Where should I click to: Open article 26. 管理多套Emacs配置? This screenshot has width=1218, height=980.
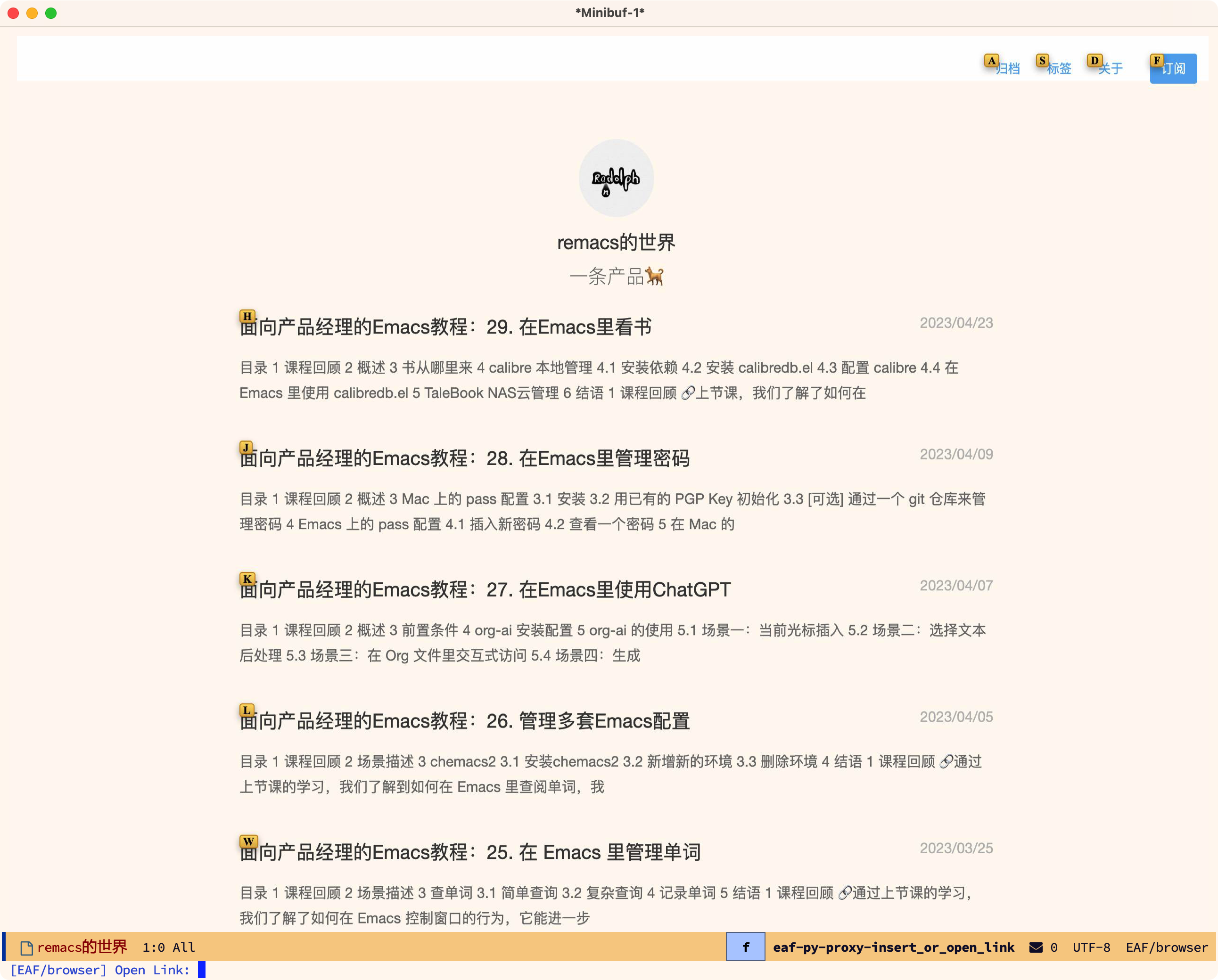(464, 721)
